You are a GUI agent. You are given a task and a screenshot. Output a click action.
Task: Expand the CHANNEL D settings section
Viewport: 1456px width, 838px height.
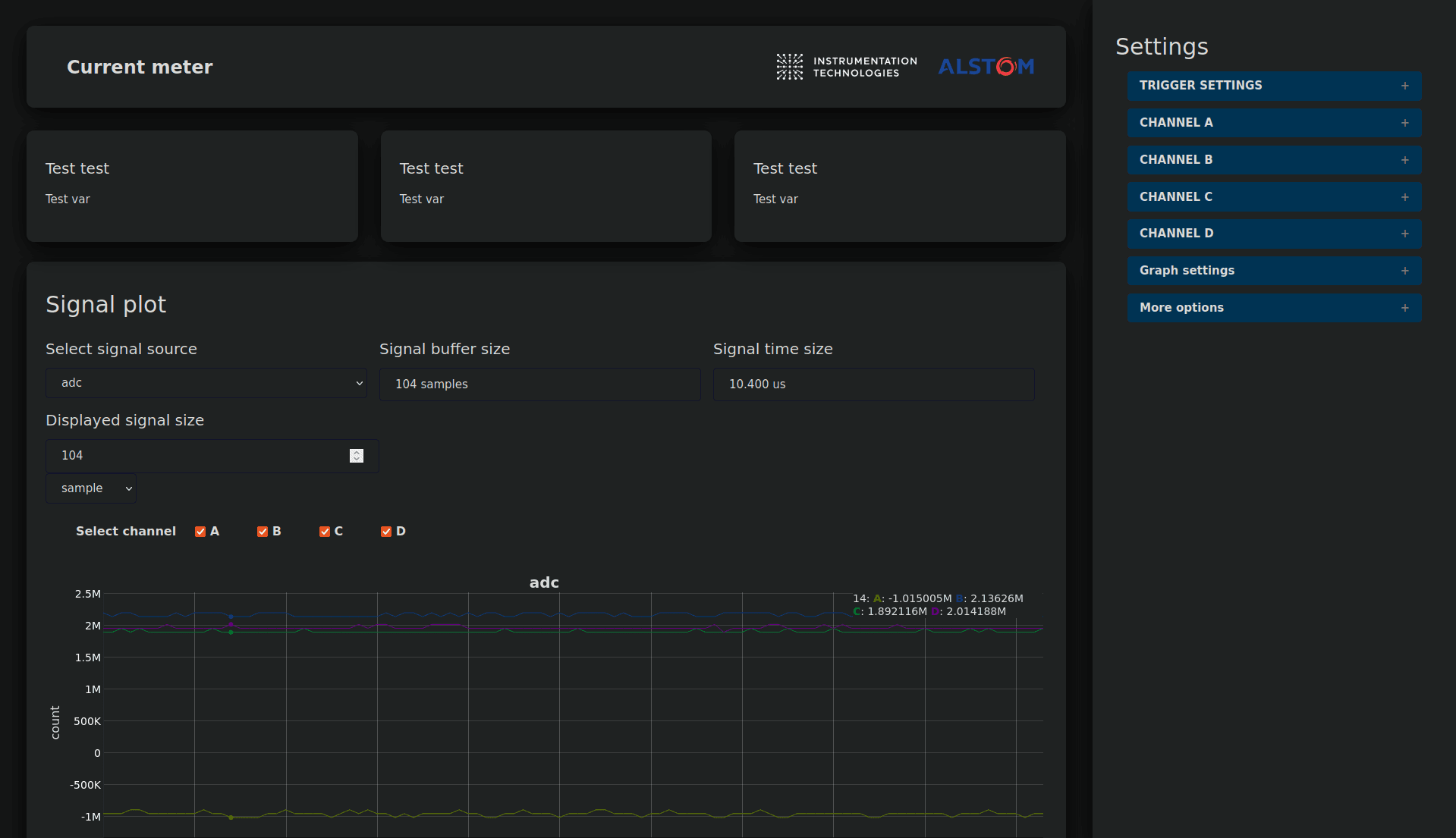click(x=1275, y=234)
